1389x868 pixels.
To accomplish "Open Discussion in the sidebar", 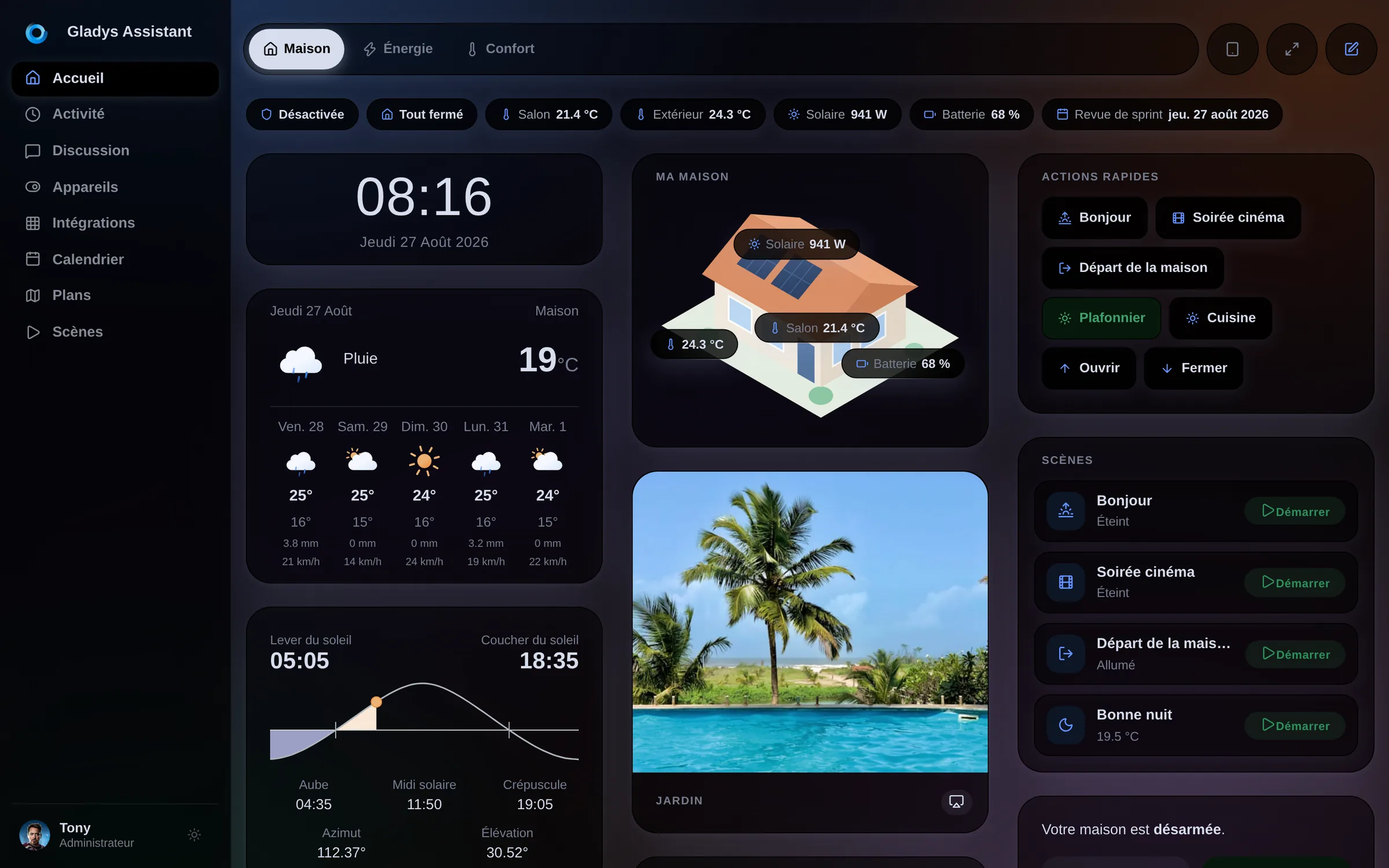I will (115, 150).
